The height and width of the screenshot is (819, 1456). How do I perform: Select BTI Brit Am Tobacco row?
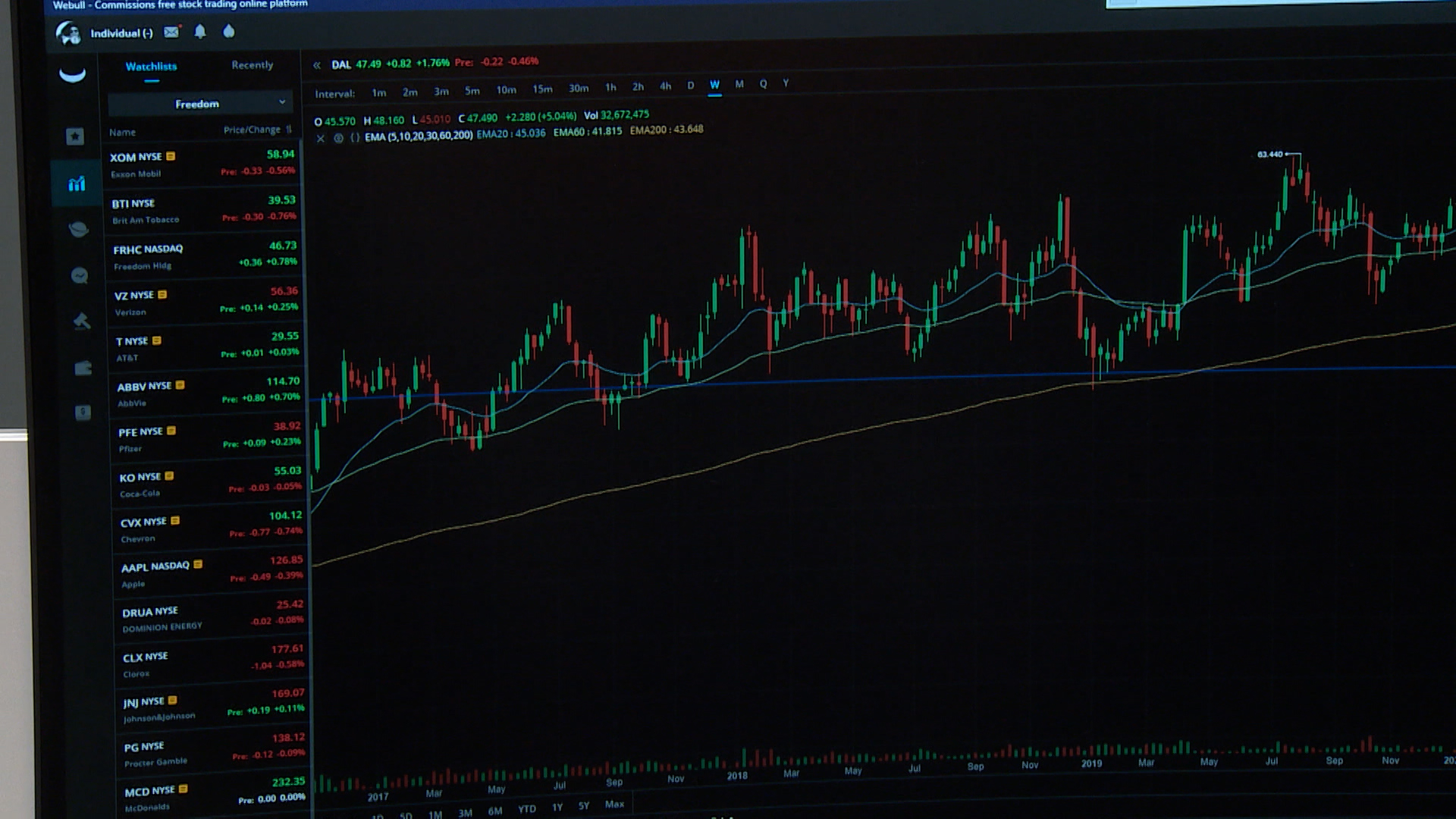[x=203, y=210]
